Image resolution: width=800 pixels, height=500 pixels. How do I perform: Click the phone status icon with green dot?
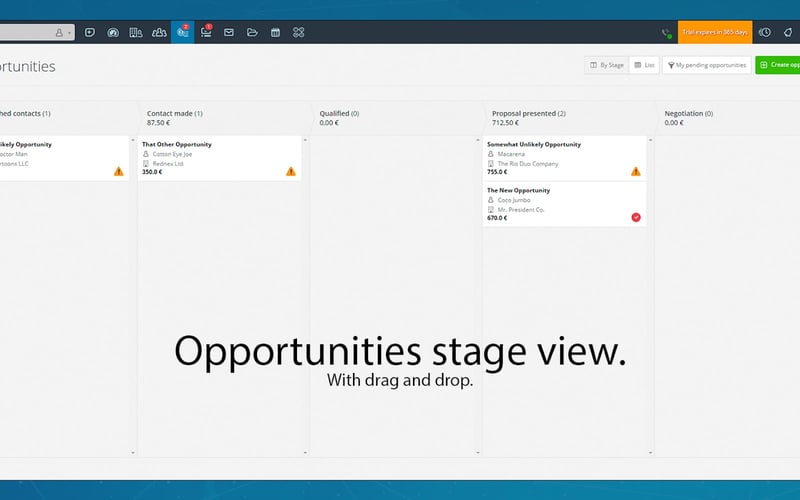pos(666,33)
